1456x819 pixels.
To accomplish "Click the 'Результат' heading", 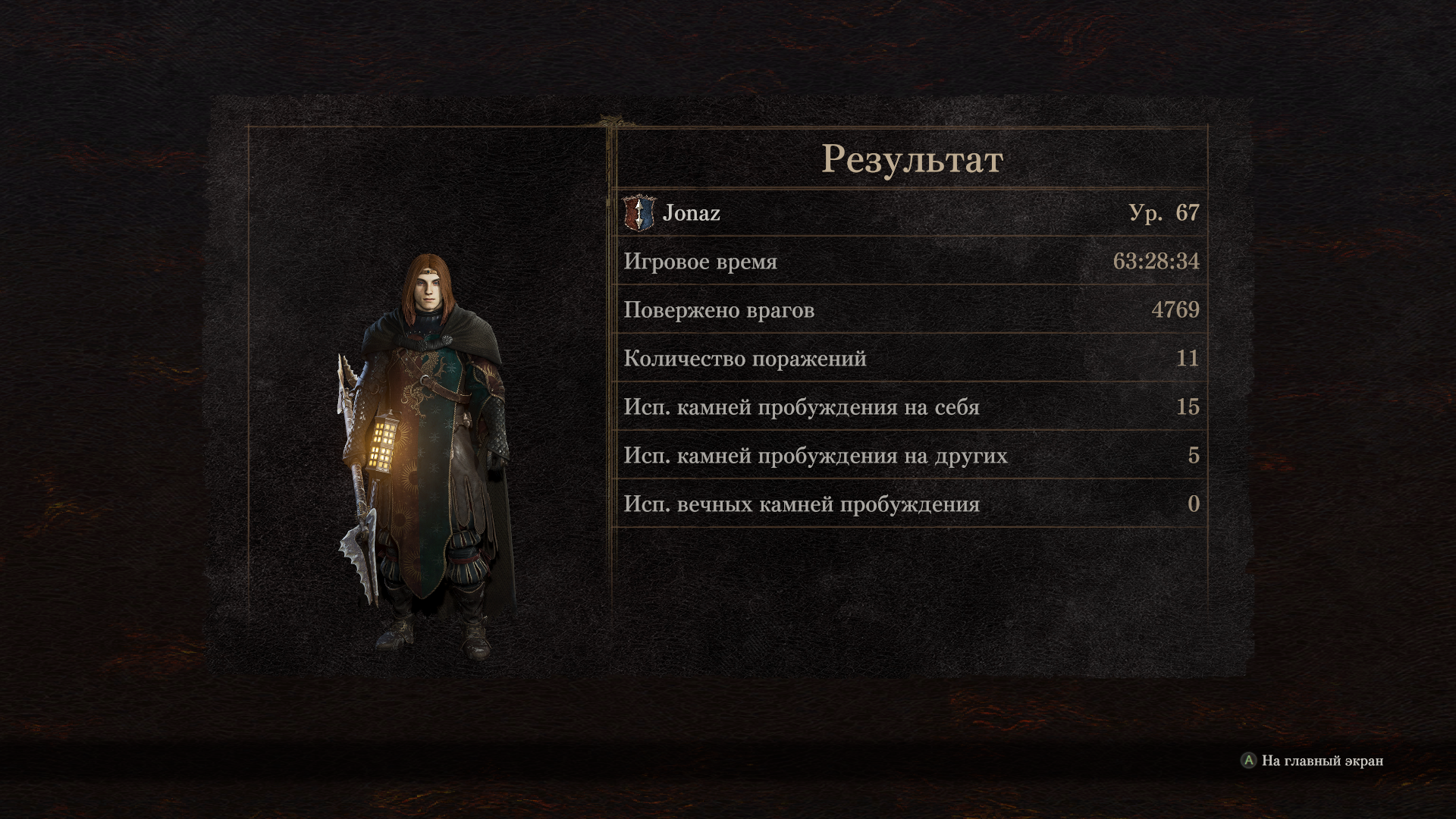I will point(912,159).
